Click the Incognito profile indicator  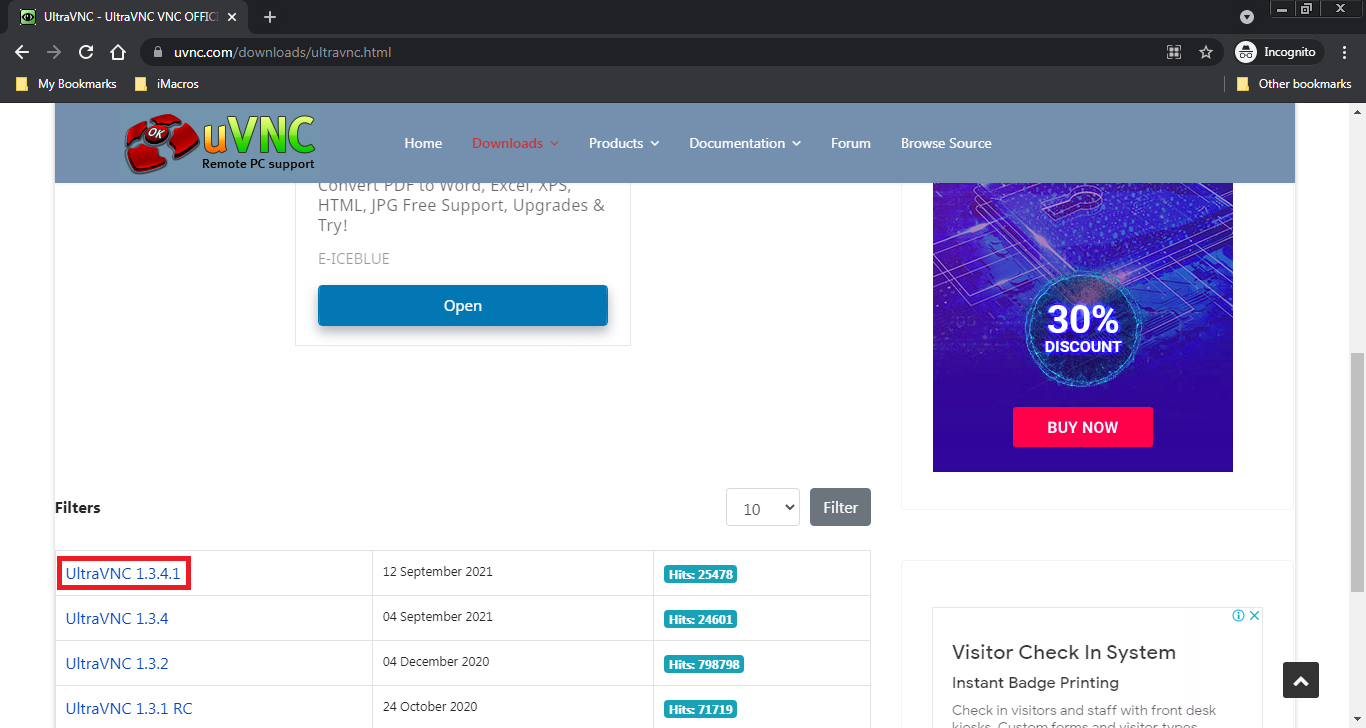tap(1279, 52)
